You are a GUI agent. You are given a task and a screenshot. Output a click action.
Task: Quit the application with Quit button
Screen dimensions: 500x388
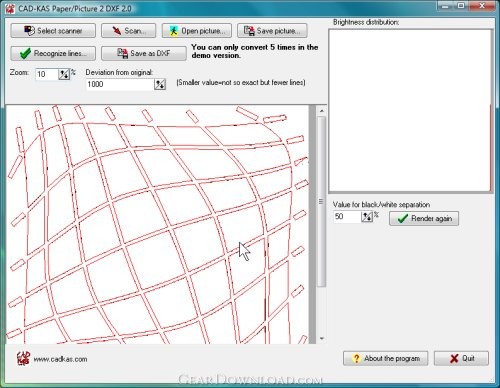461,358
